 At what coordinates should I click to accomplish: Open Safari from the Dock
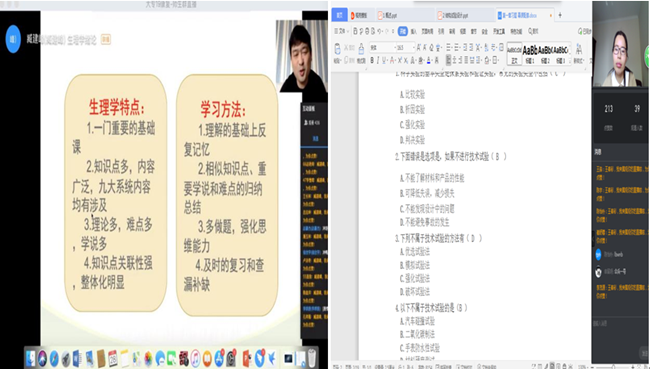pos(54,359)
